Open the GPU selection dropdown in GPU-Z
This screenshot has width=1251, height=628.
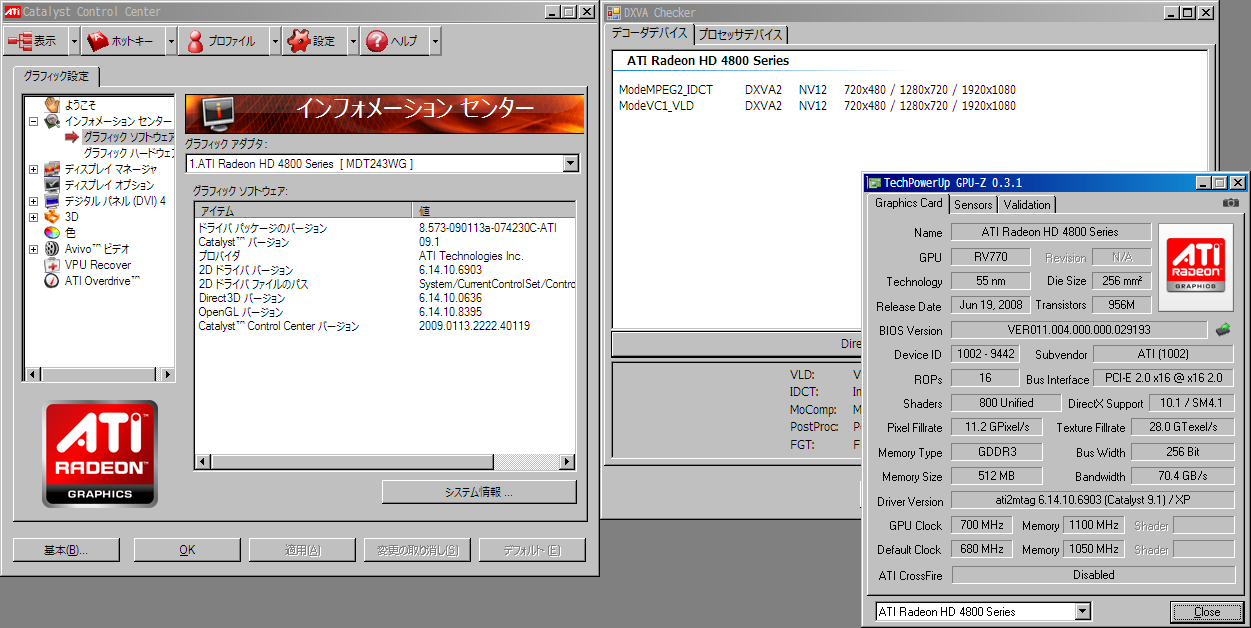point(1083,612)
